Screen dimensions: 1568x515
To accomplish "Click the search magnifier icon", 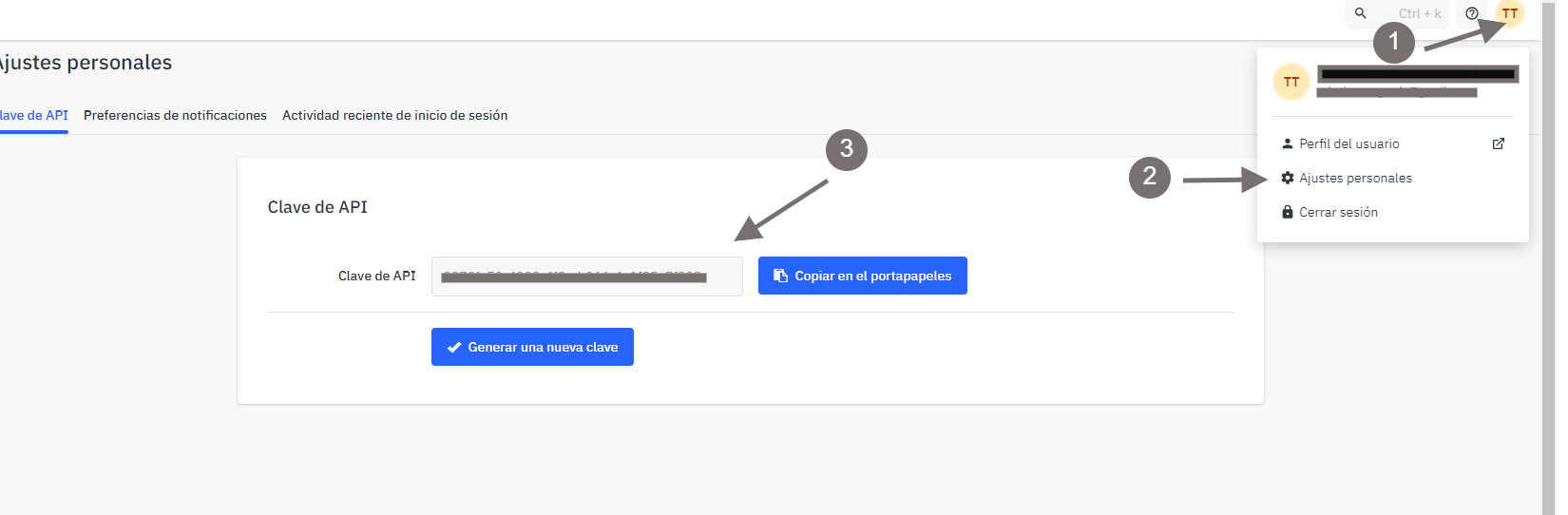I will 1360,13.
